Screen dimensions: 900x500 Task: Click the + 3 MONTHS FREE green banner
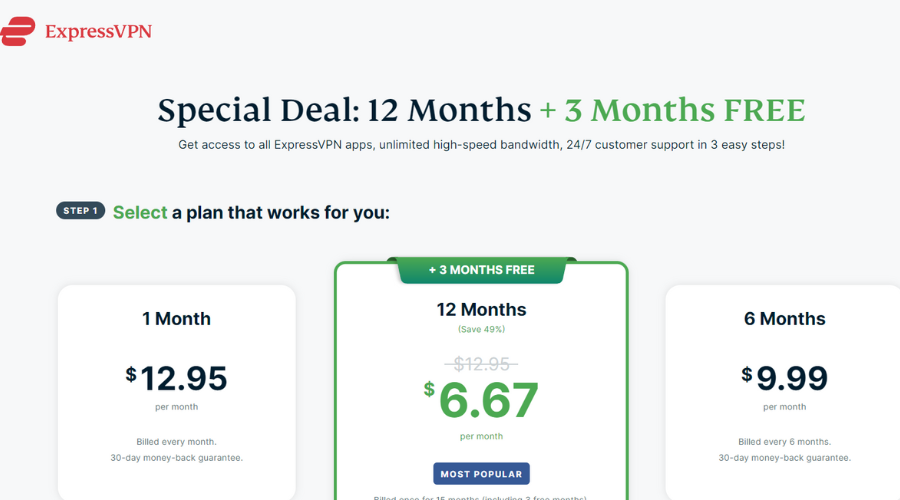(482, 270)
